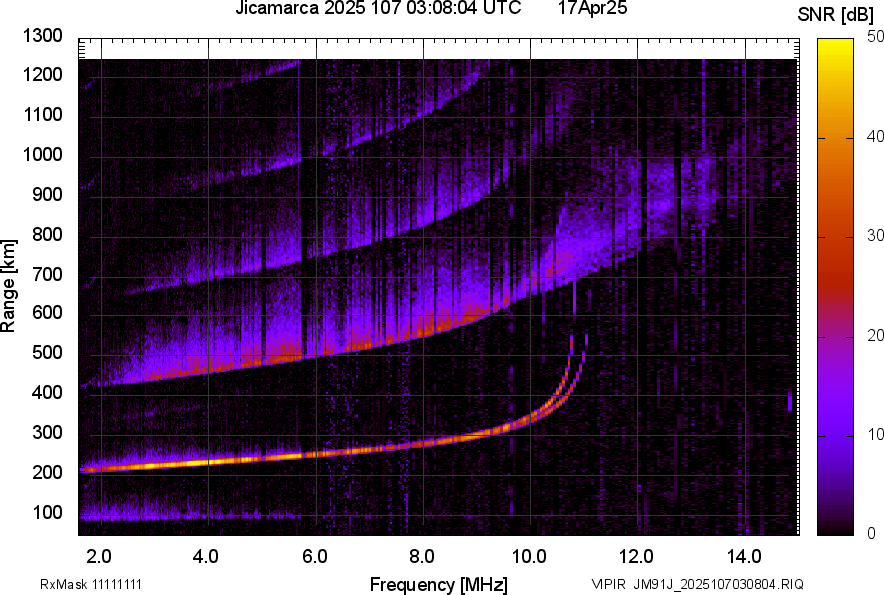Click the frequency tick label '12.0'
The height and width of the screenshot is (595, 884).
636,557
